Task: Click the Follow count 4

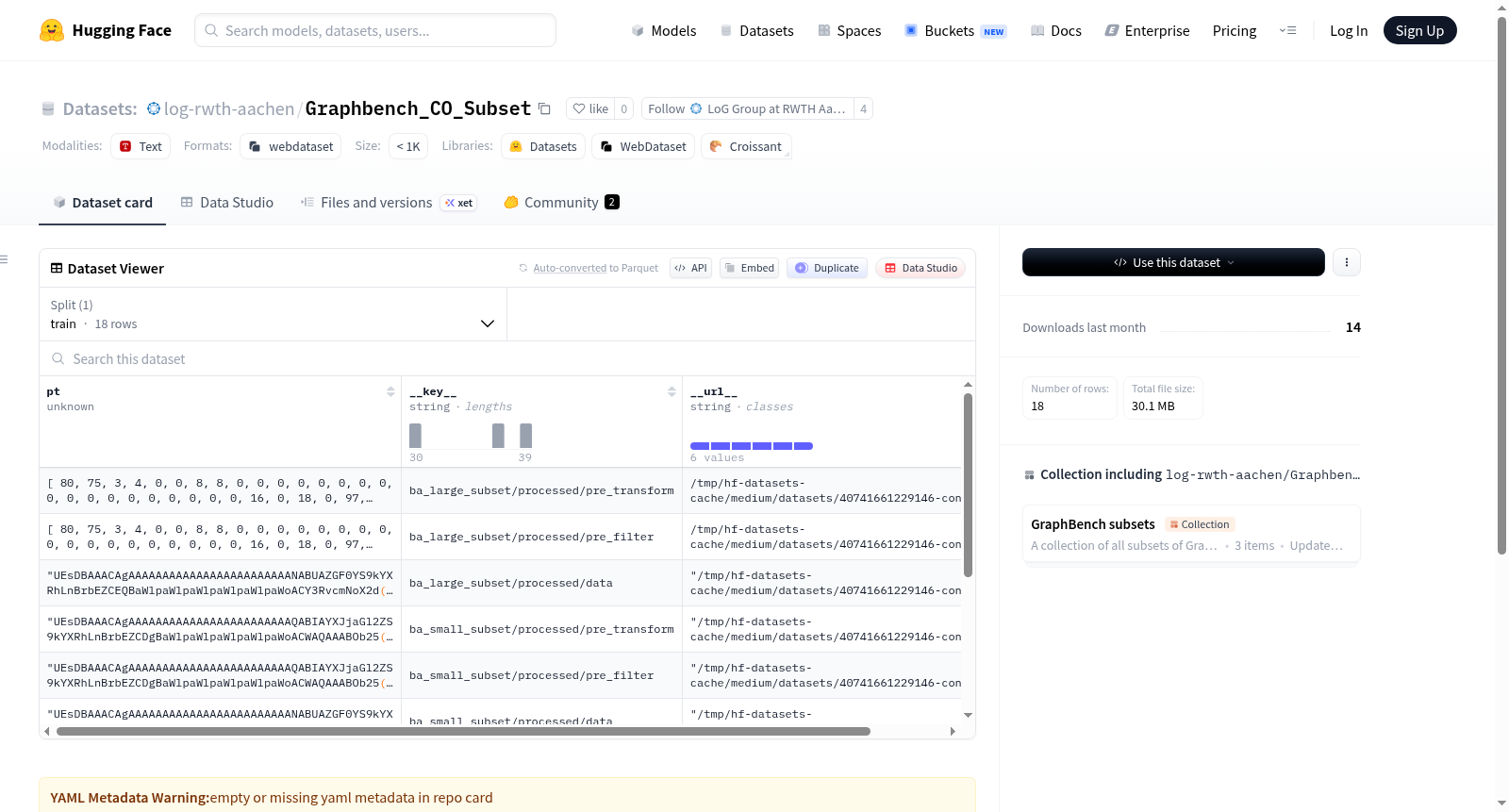Action: [x=863, y=108]
